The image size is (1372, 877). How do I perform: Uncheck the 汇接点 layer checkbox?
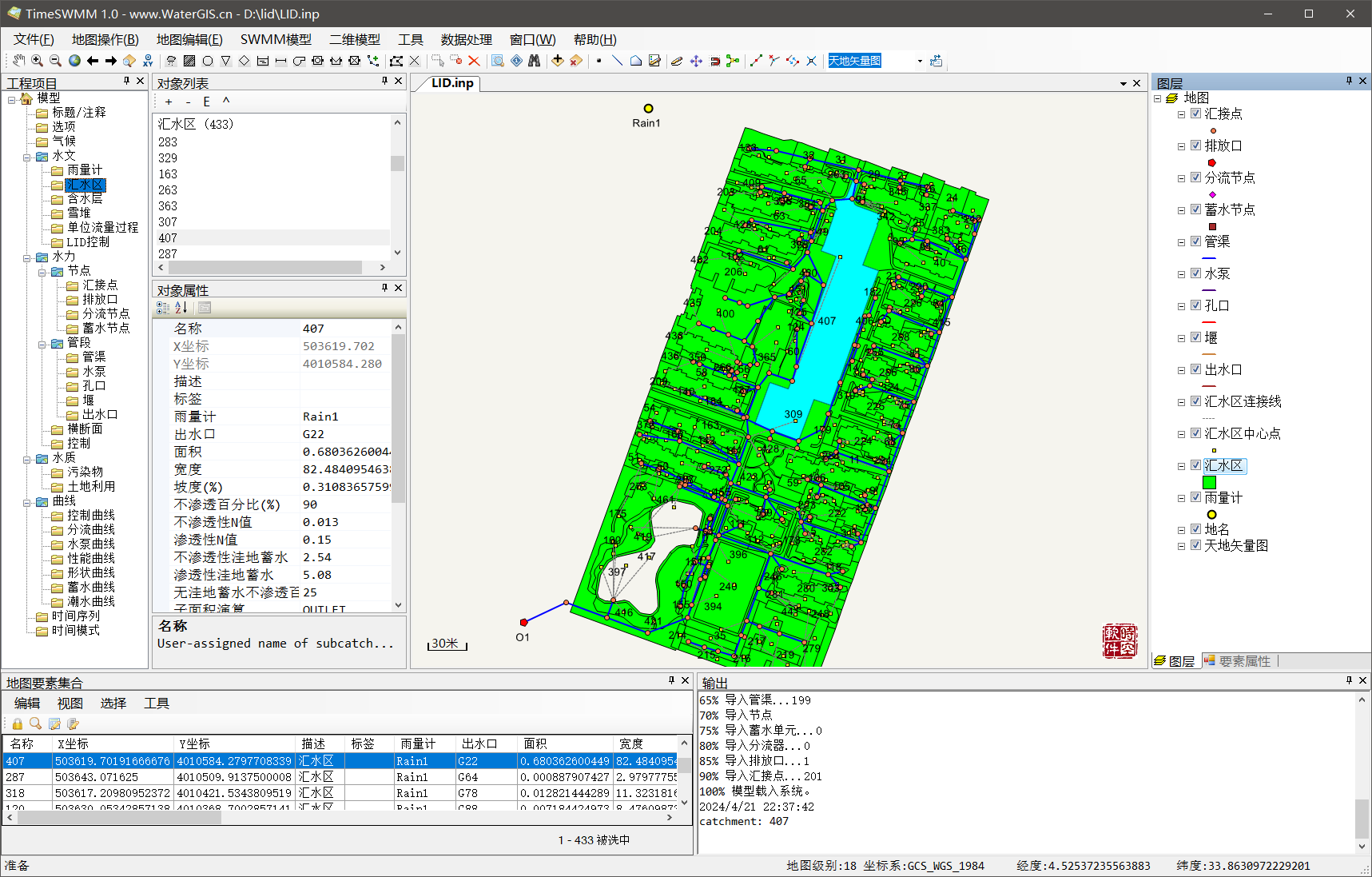[x=1195, y=114]
